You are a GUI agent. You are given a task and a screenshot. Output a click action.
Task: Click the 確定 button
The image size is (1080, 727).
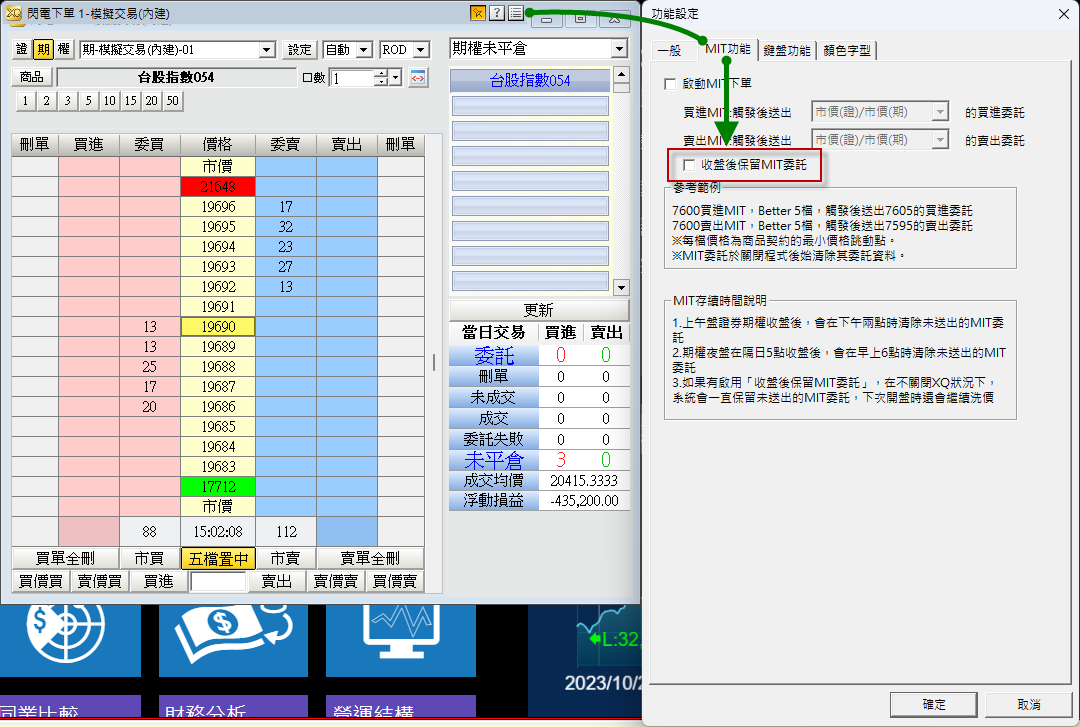(933, 705)
